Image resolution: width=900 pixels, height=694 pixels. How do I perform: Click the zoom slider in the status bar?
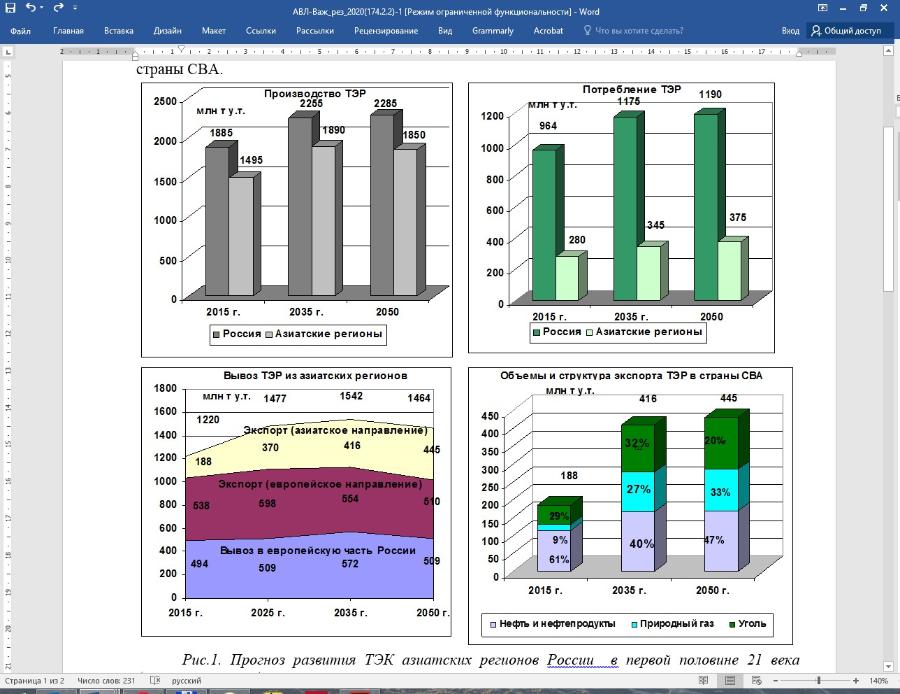(818, 681)
